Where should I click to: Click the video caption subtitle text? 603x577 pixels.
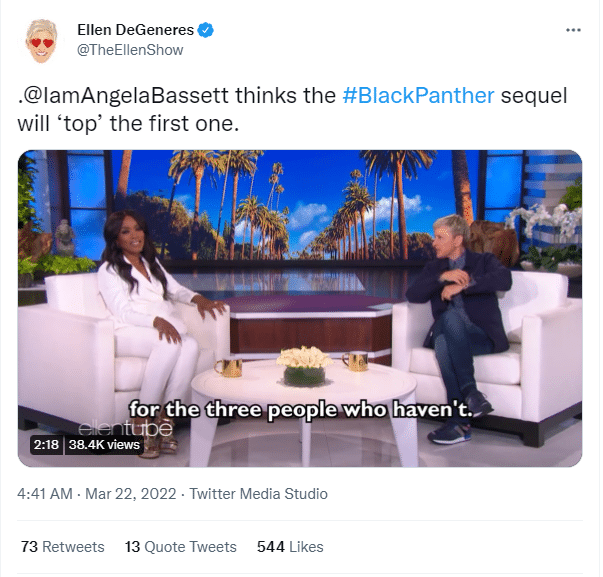[301, 409]
